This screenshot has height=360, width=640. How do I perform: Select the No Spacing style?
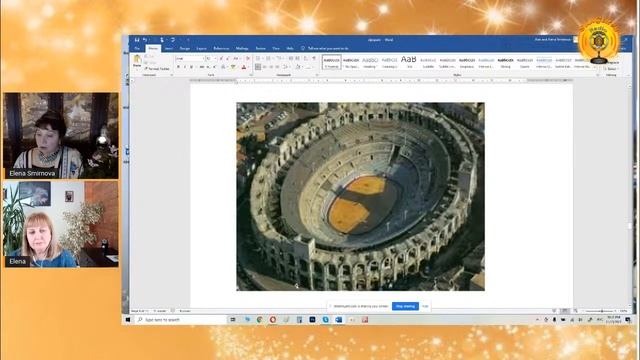[x=351, y=62]
